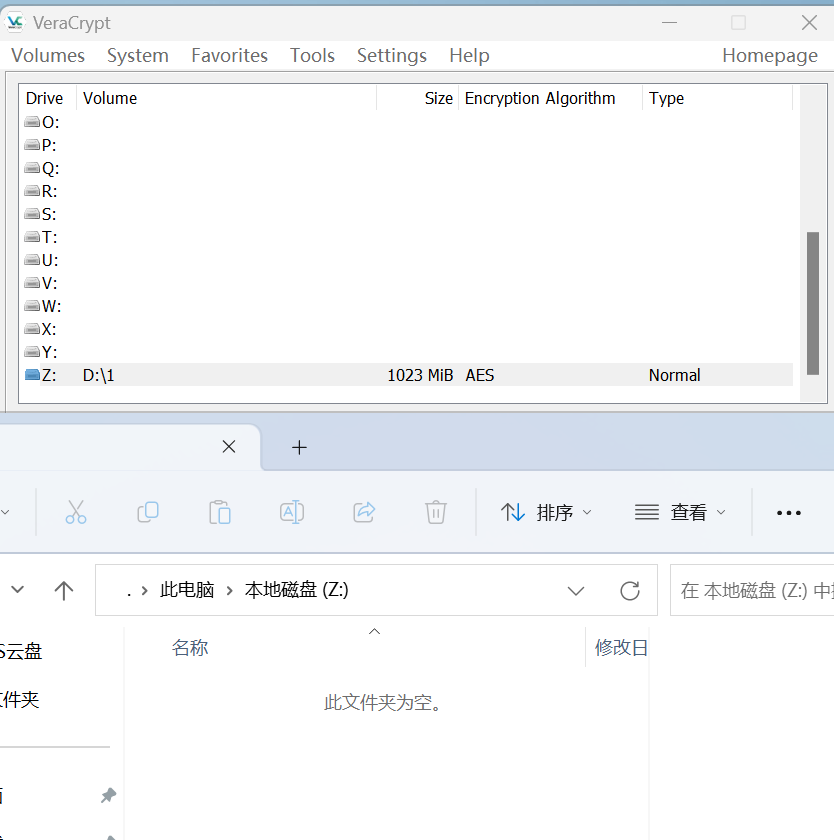
Task: Open the Homepage link
Action: pos(770,56)
